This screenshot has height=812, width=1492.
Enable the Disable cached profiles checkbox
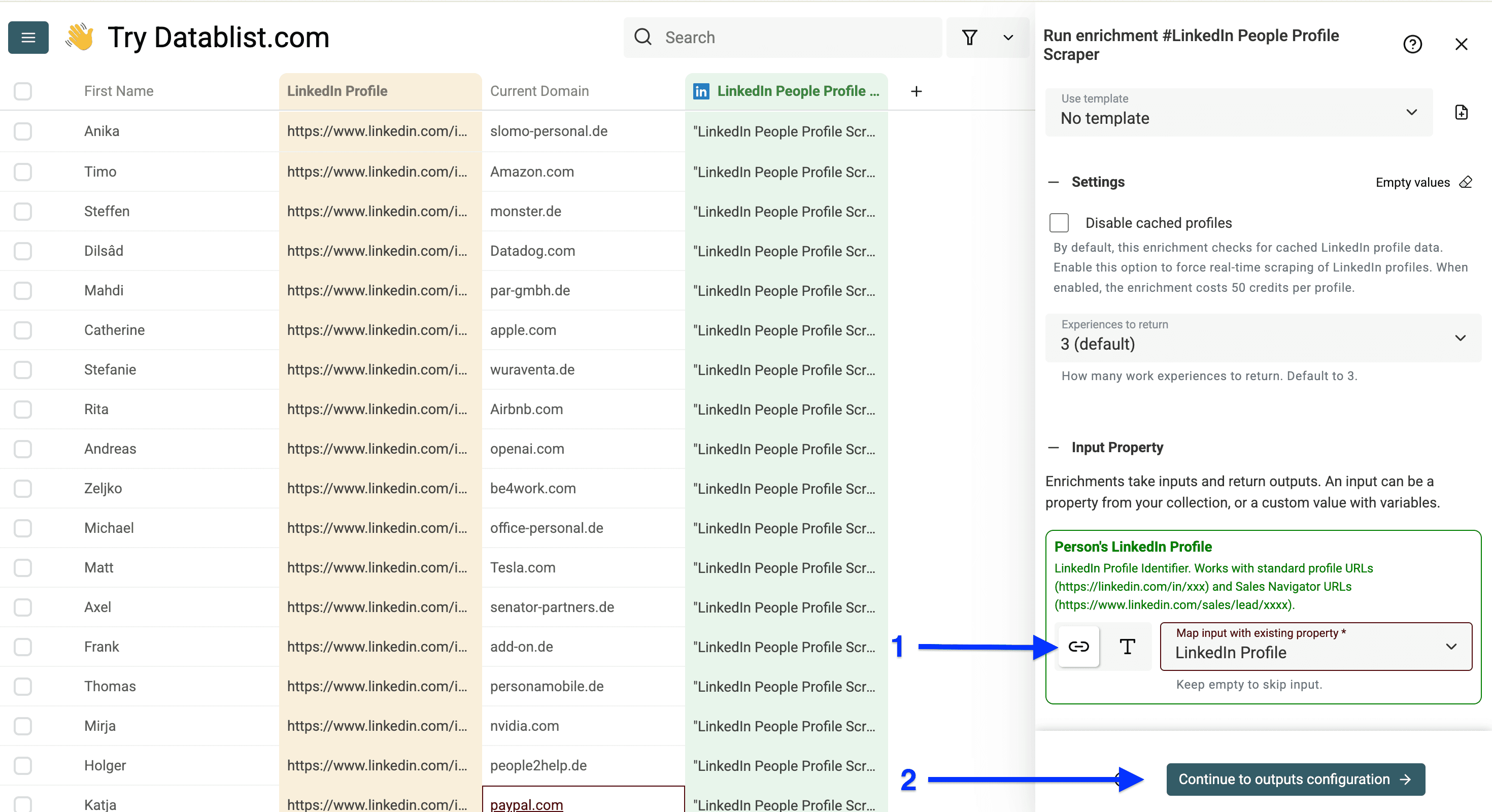1059,222
